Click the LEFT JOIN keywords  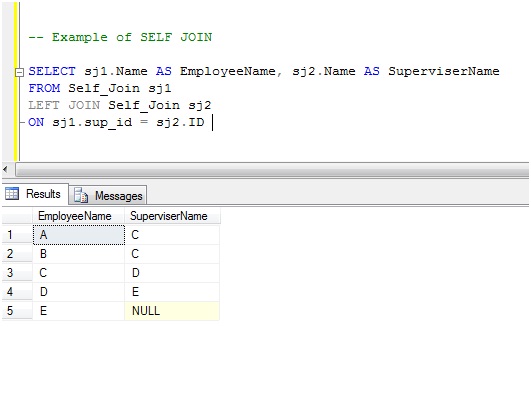64,105
